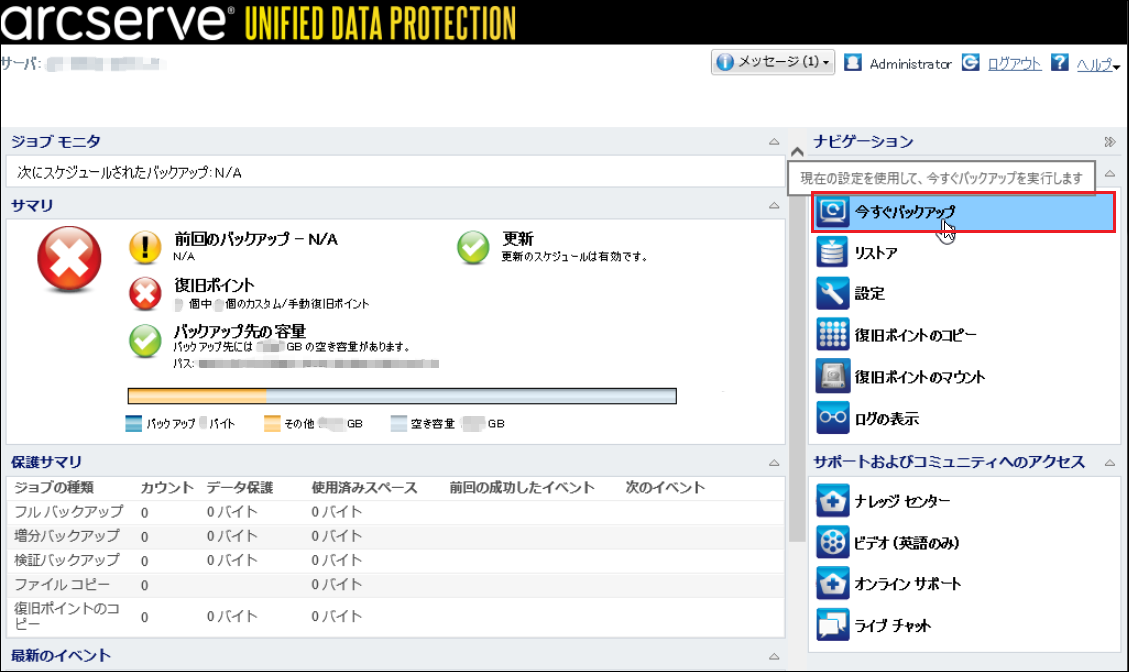The height and width of the screenshot is (672, 1129).
Task: Collapse the navigation tasks section arrow
Action: tap(1110, 174)
